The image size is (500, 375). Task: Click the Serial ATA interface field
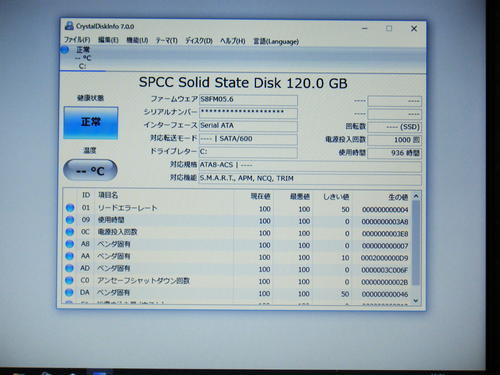point(248,126)
